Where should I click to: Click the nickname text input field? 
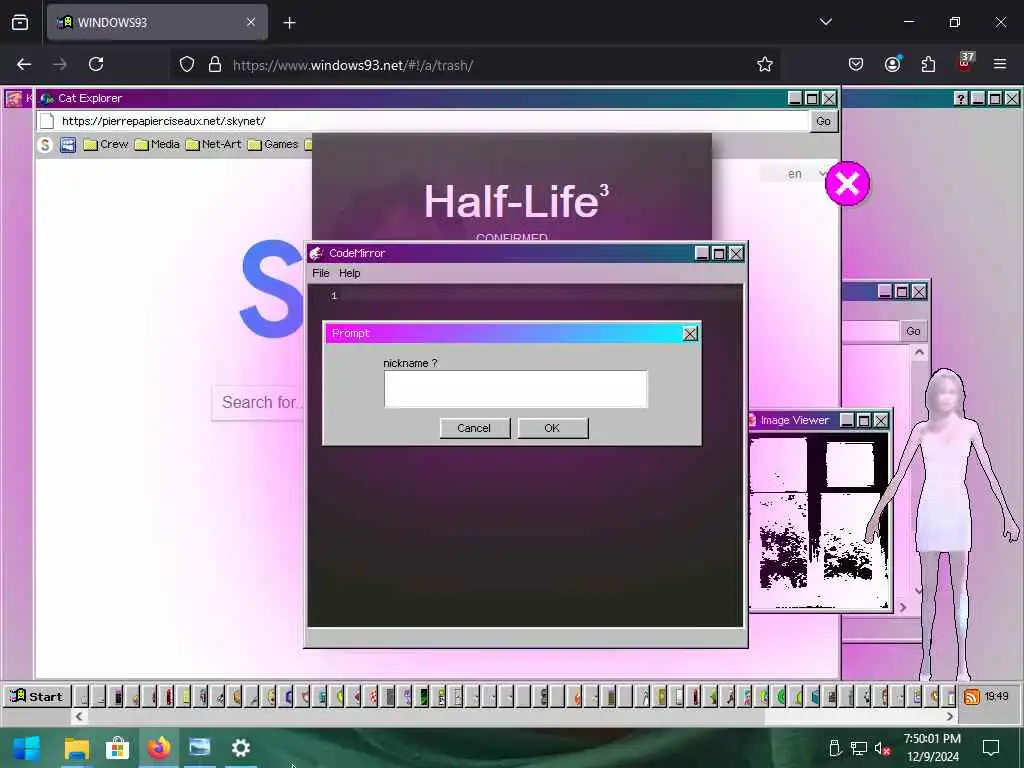516,389
